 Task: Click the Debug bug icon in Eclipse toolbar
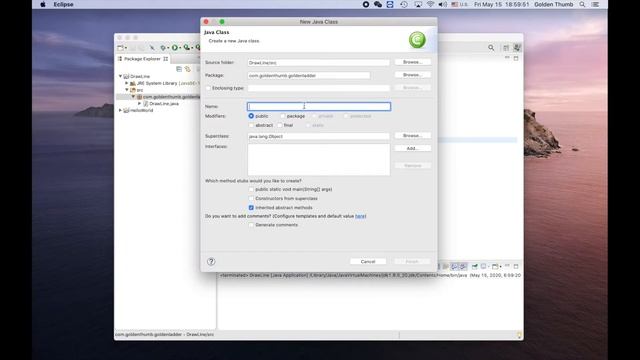tap(163, 48)
